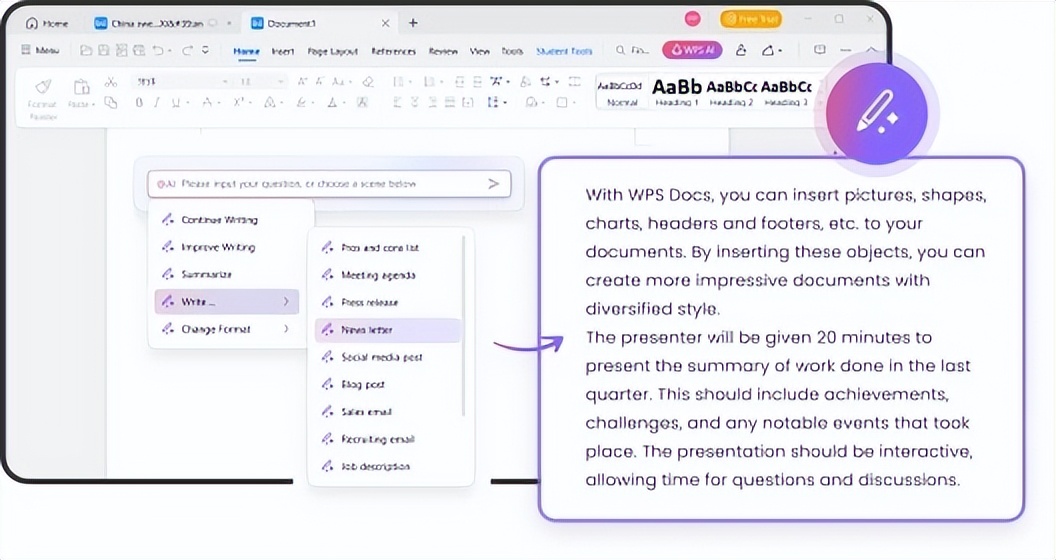Toggle Underline formatting
Viewport: 1056px width, 560px height.
pos(175,102)
